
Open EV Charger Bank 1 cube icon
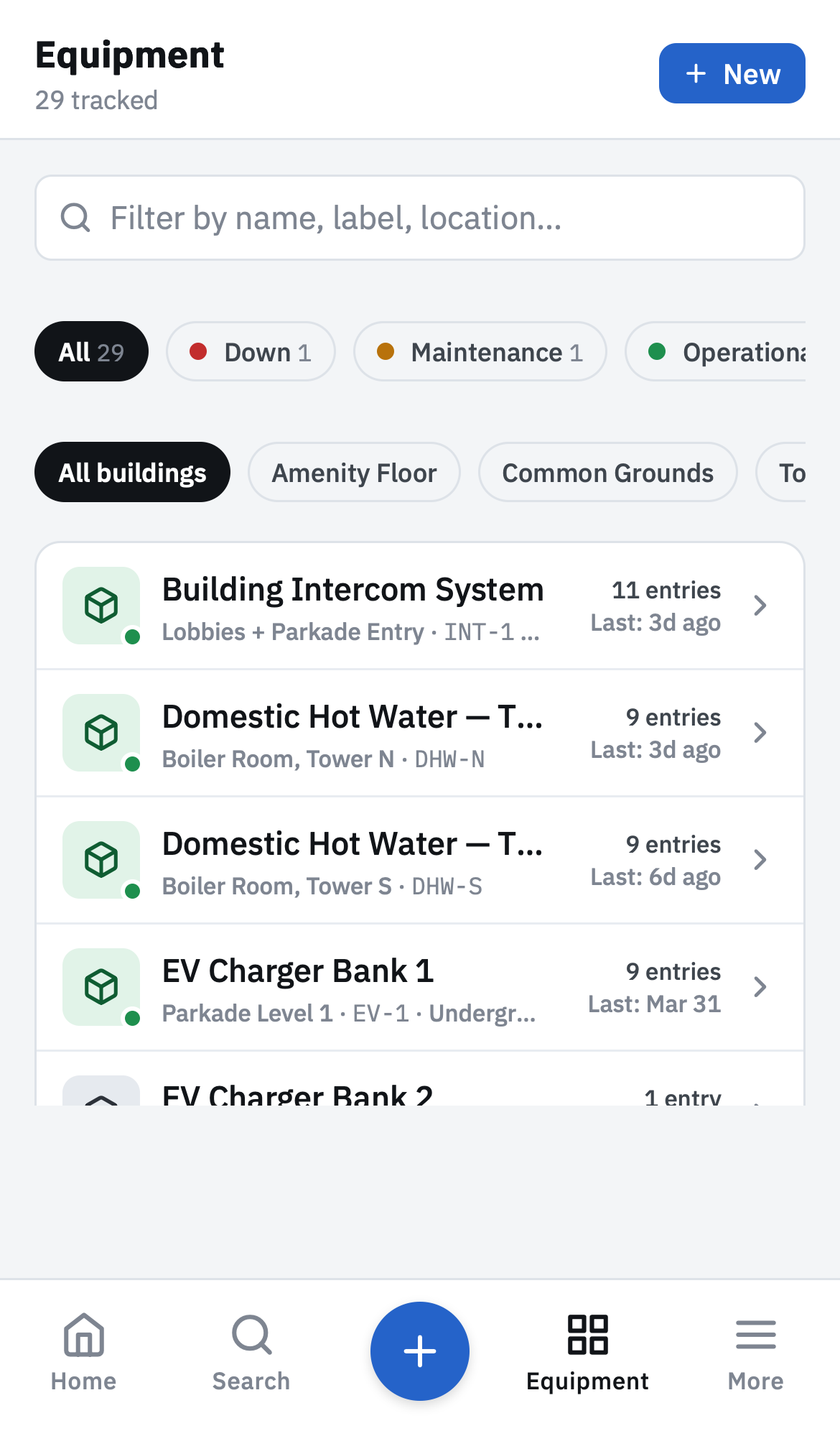pos(101,987)
